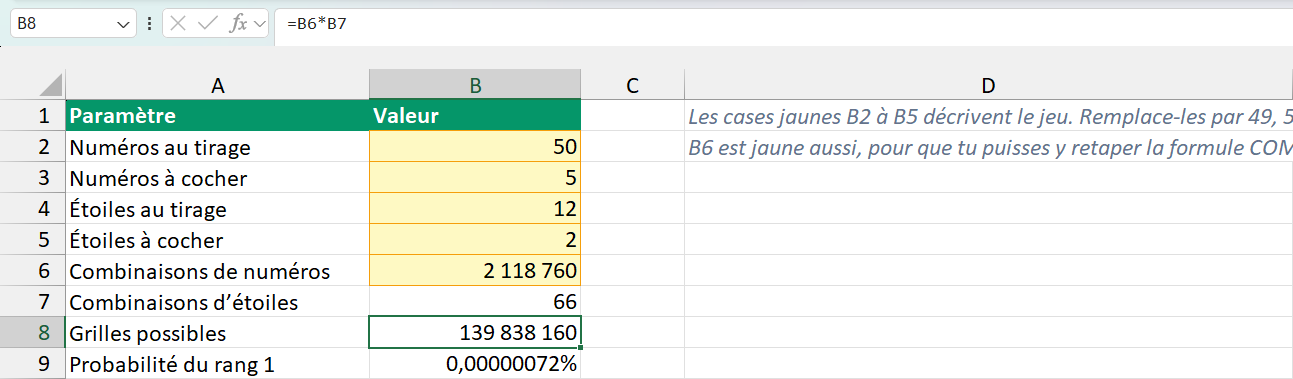The image size is (1293, 379).
Task: Select row 7 header
Action: pyautogui.click(x=33, y=302)
